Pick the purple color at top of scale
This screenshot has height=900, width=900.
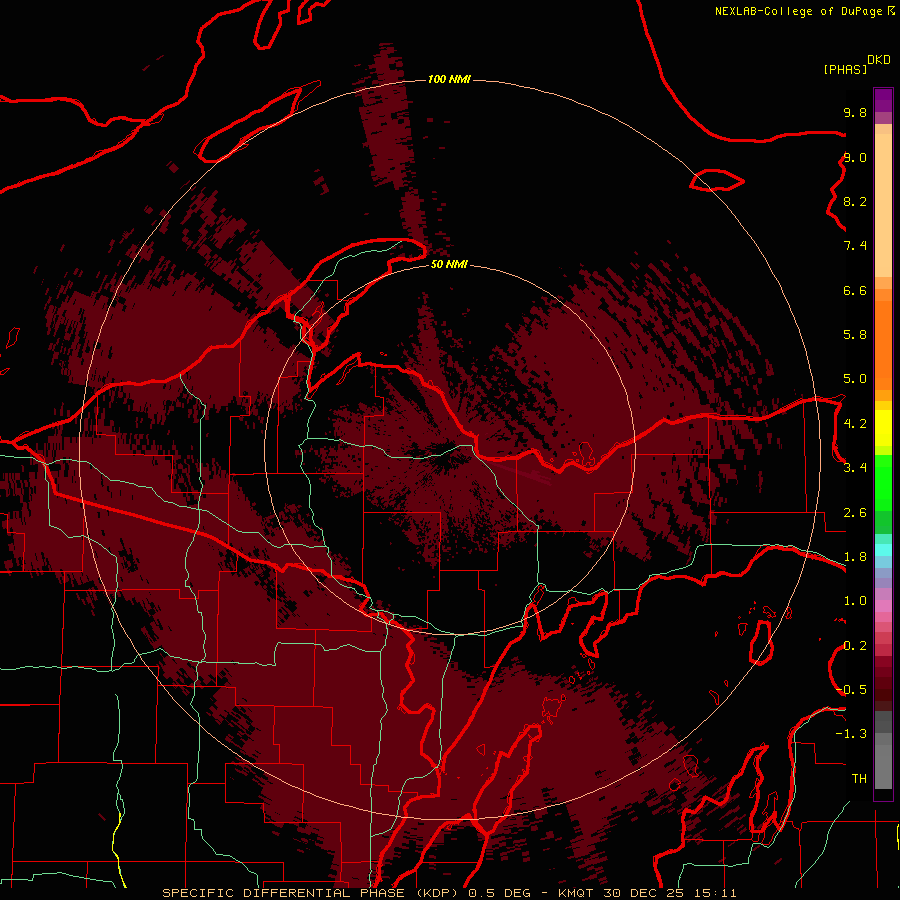(883, 100)
